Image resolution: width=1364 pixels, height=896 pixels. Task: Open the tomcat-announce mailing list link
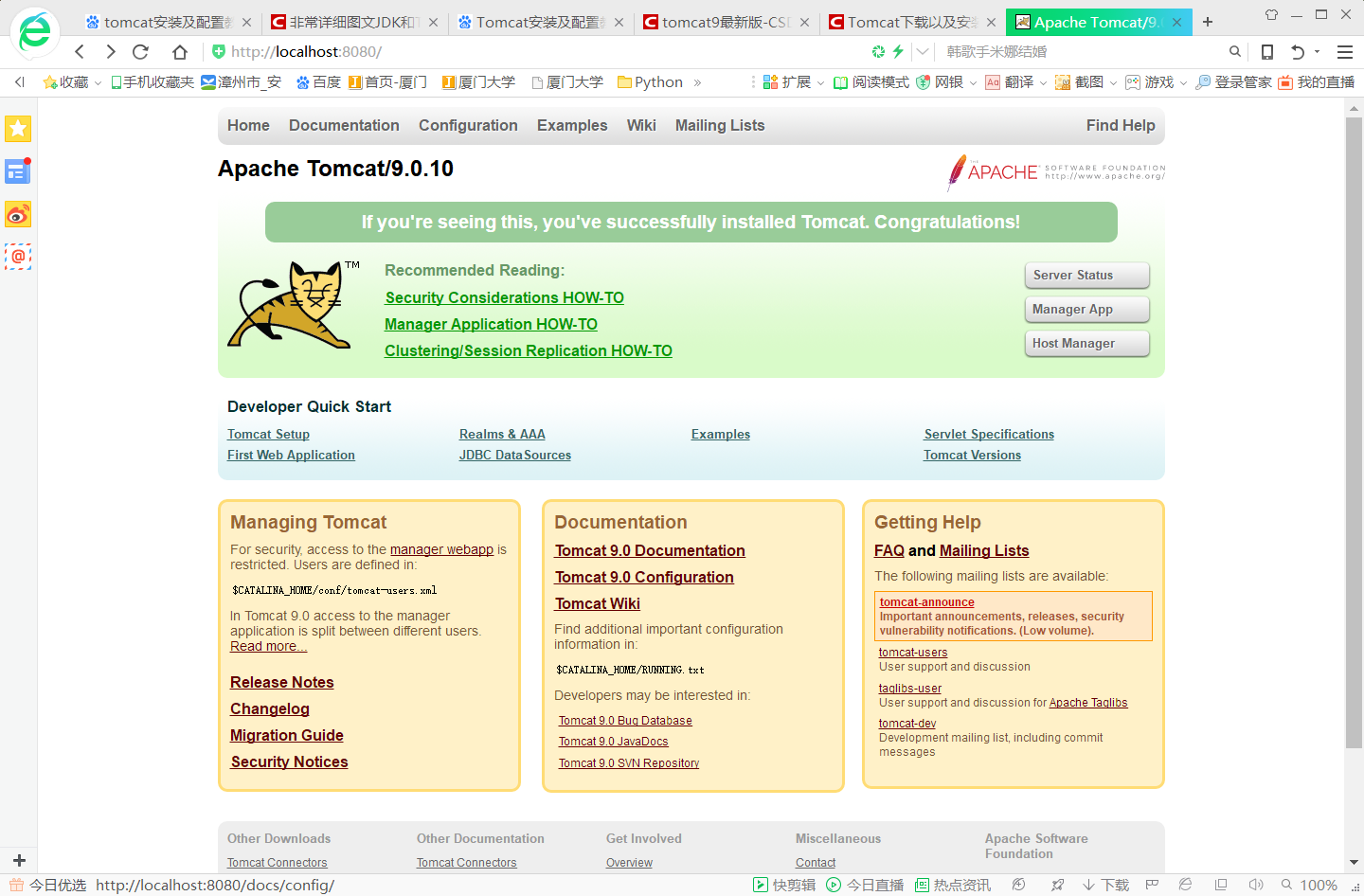pyautogui.click(x=926, y=601)
